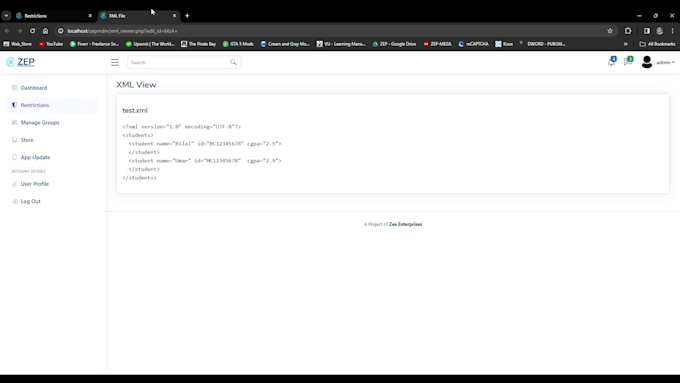Click the browser back arrow
The image size is (680, 383).
click(x=7, y=31)
